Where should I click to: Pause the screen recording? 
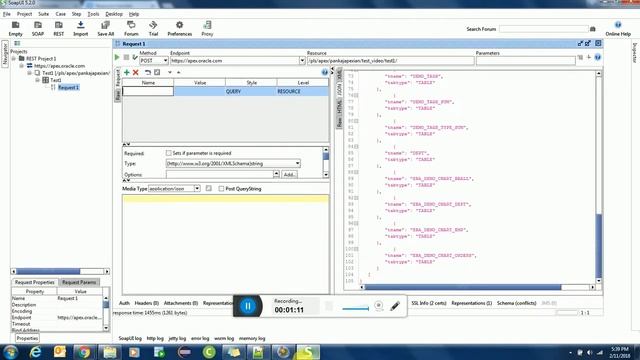(x=248, y=306)
